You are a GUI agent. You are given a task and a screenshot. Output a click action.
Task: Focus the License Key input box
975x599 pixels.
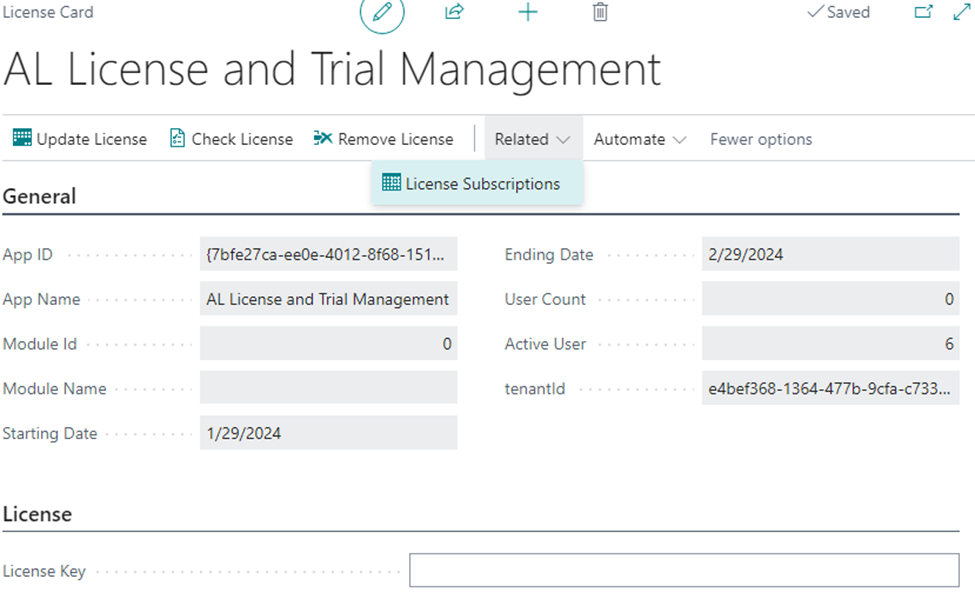(x=684, y=570)
